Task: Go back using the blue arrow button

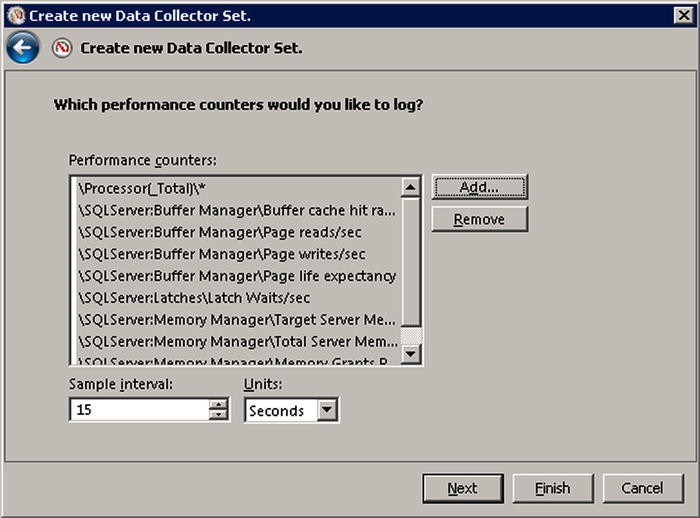Action: click(23, 47)
